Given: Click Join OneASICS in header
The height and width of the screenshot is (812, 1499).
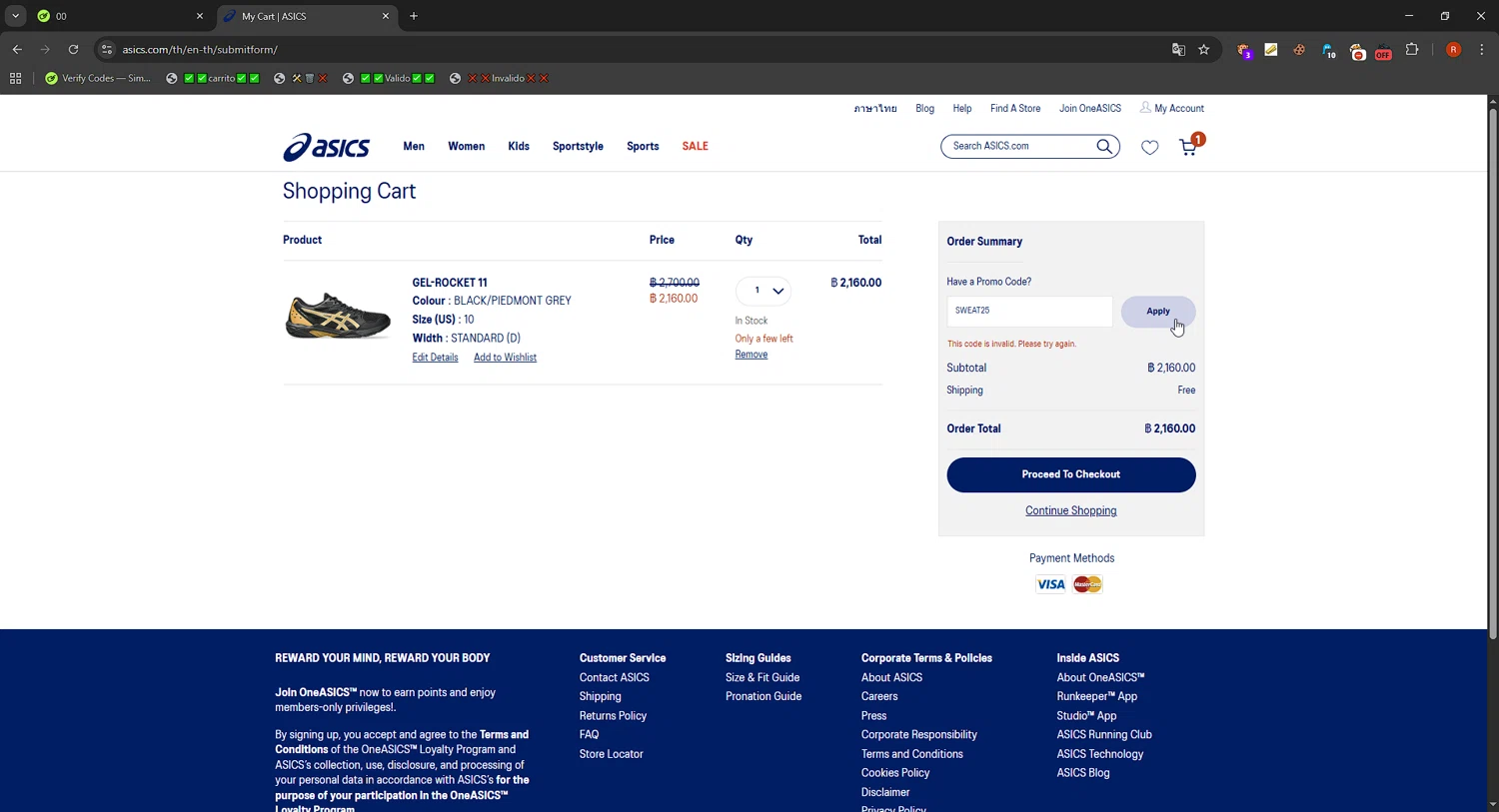Looking at the screenshot, I should pos(1090,109).
